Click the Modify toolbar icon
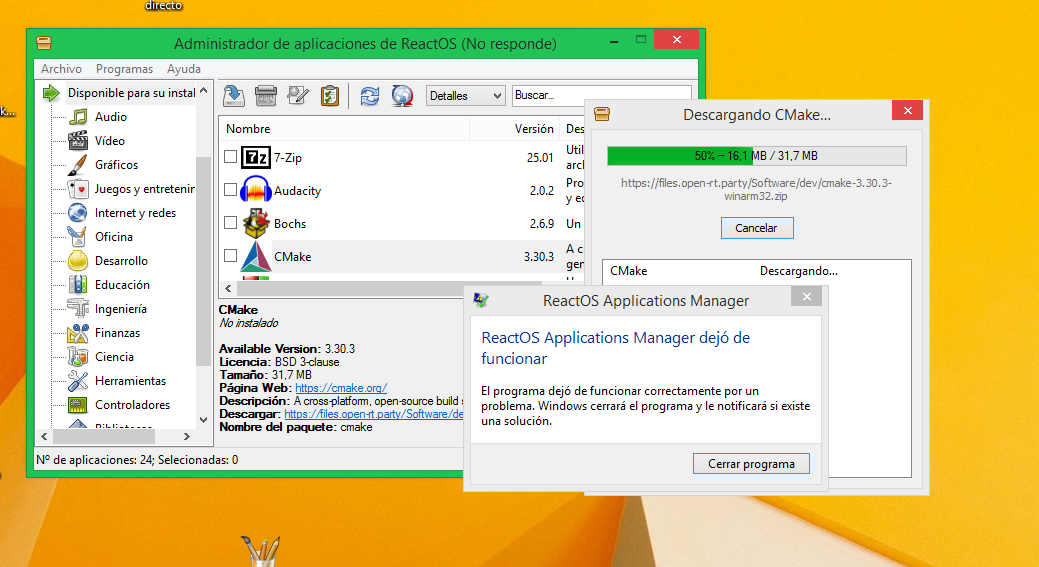This screenshot has height=567, width=1039. pos(297,96)
